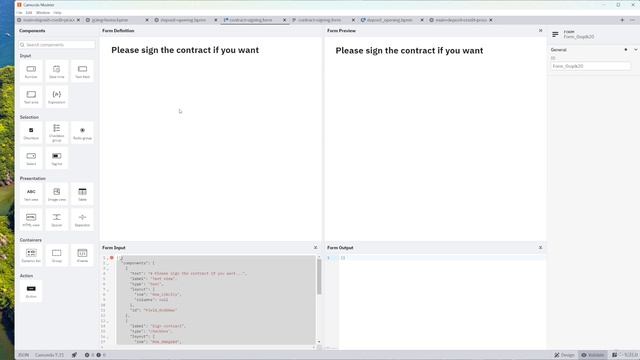Open the Help menu

click(57, 13)
